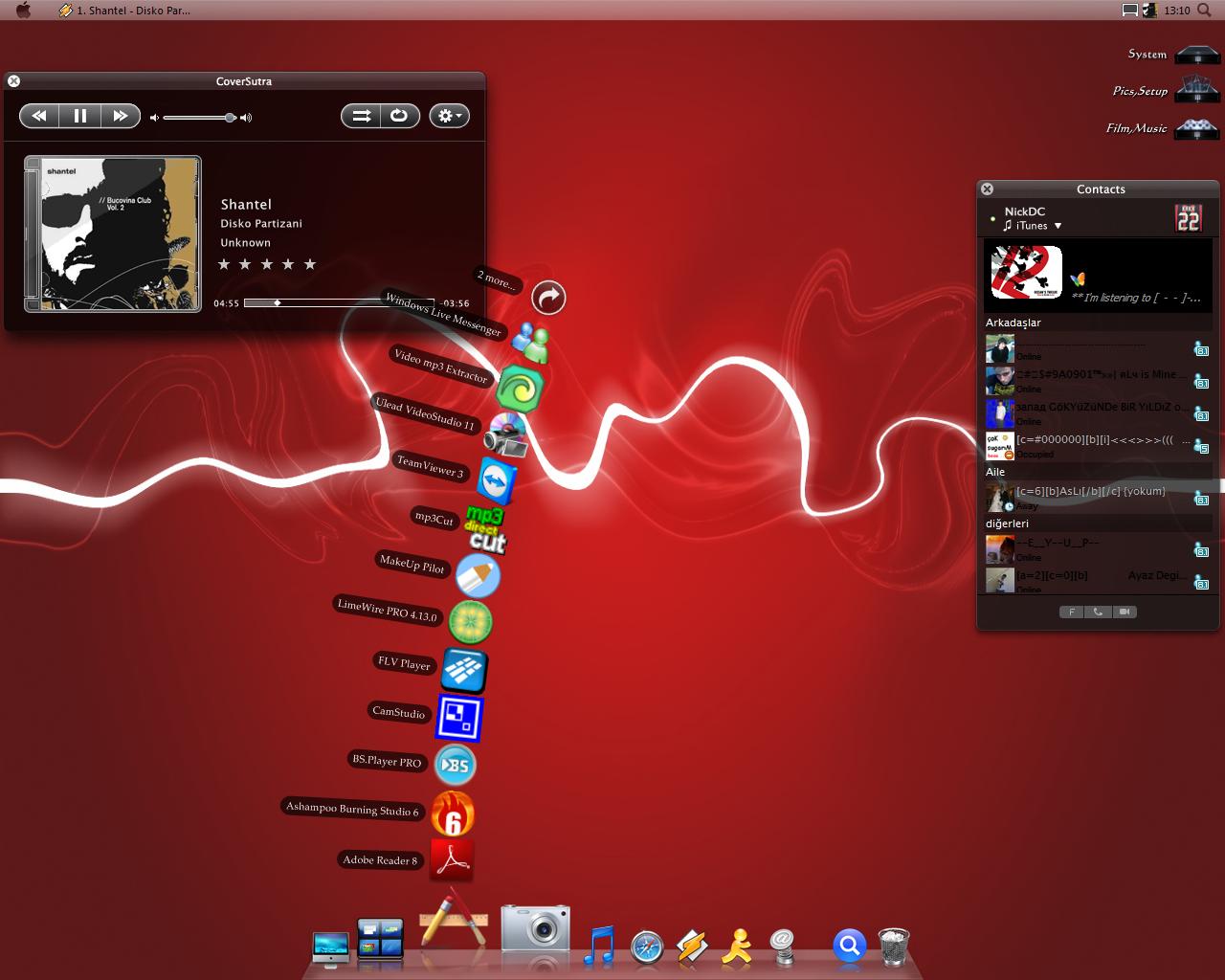The width and height of the screenshot is (1225, 980).
Task: Click the 13:10 clock in menu bar
Action: click(1177, 11)
